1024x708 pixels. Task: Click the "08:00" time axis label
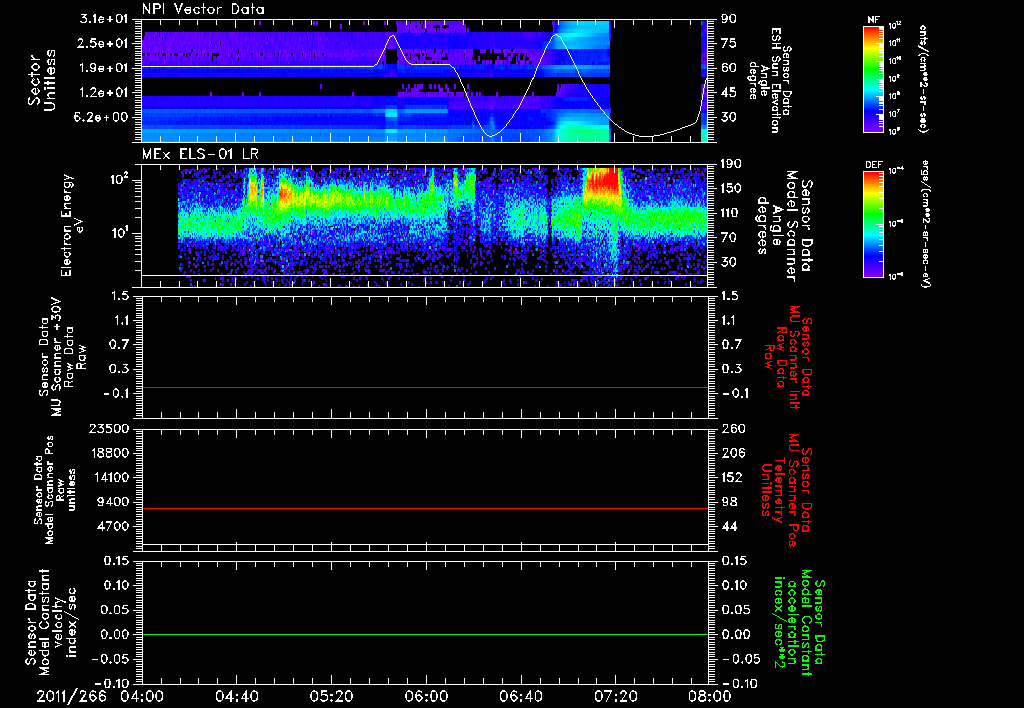[710, 696]
